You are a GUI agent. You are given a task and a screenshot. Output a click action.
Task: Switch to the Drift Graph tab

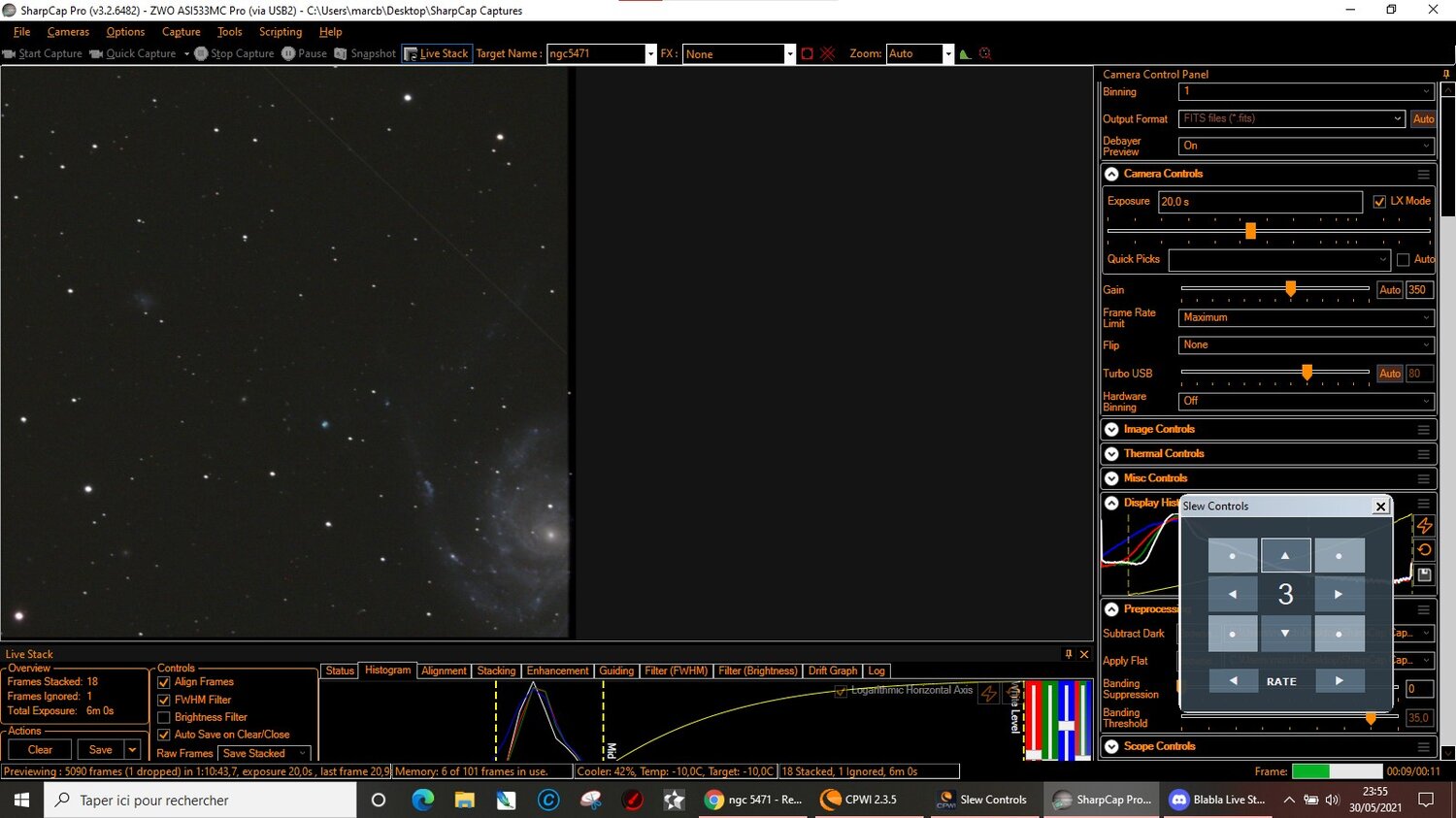tap(833, 671)
